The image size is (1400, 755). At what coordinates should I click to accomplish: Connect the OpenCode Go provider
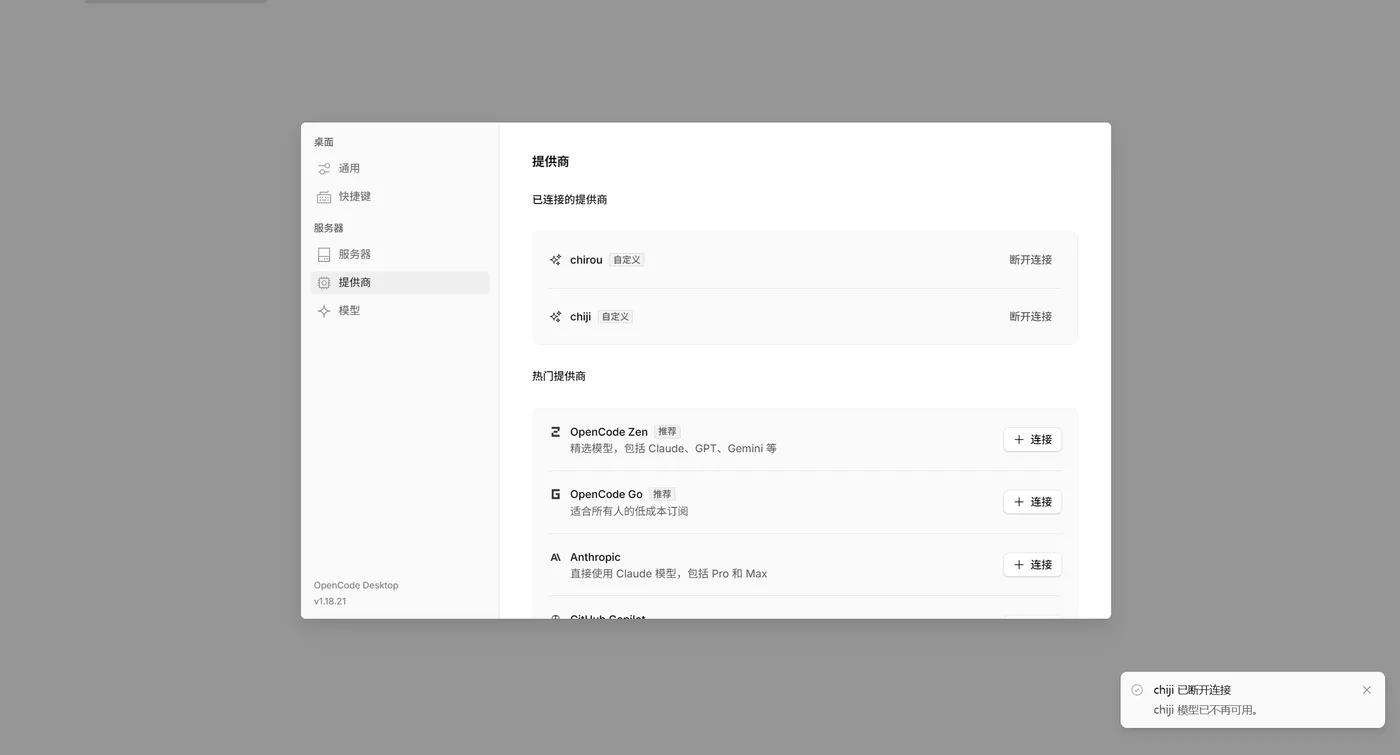coord(1032,502)
